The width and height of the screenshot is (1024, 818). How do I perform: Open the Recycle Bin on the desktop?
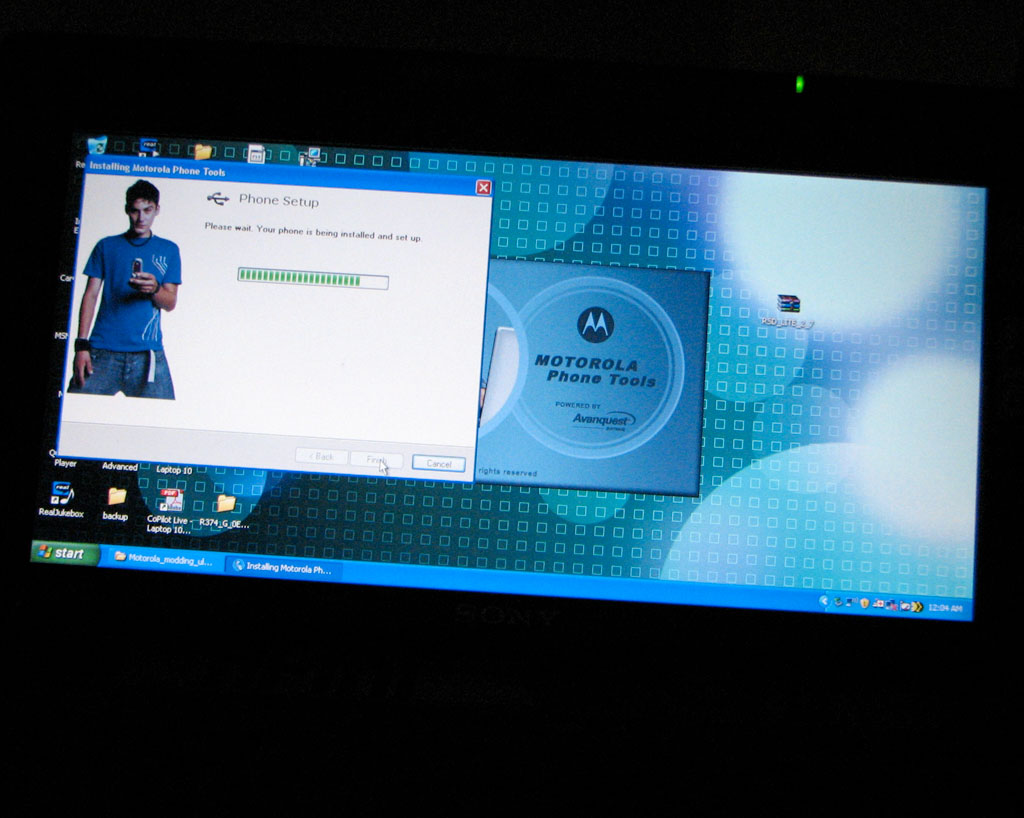pos(97,145)
